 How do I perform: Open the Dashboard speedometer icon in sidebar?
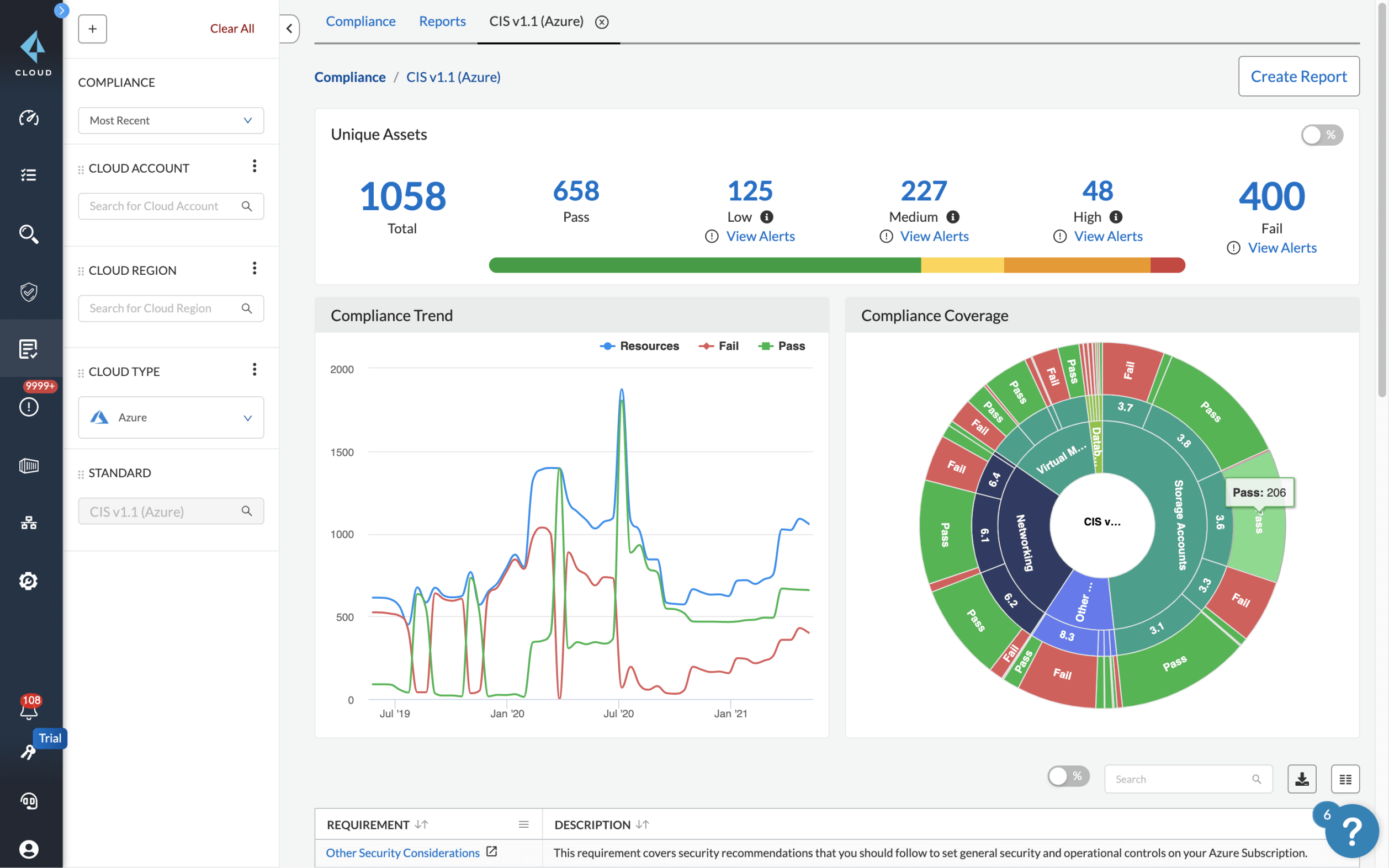click(x=28, y=118)
